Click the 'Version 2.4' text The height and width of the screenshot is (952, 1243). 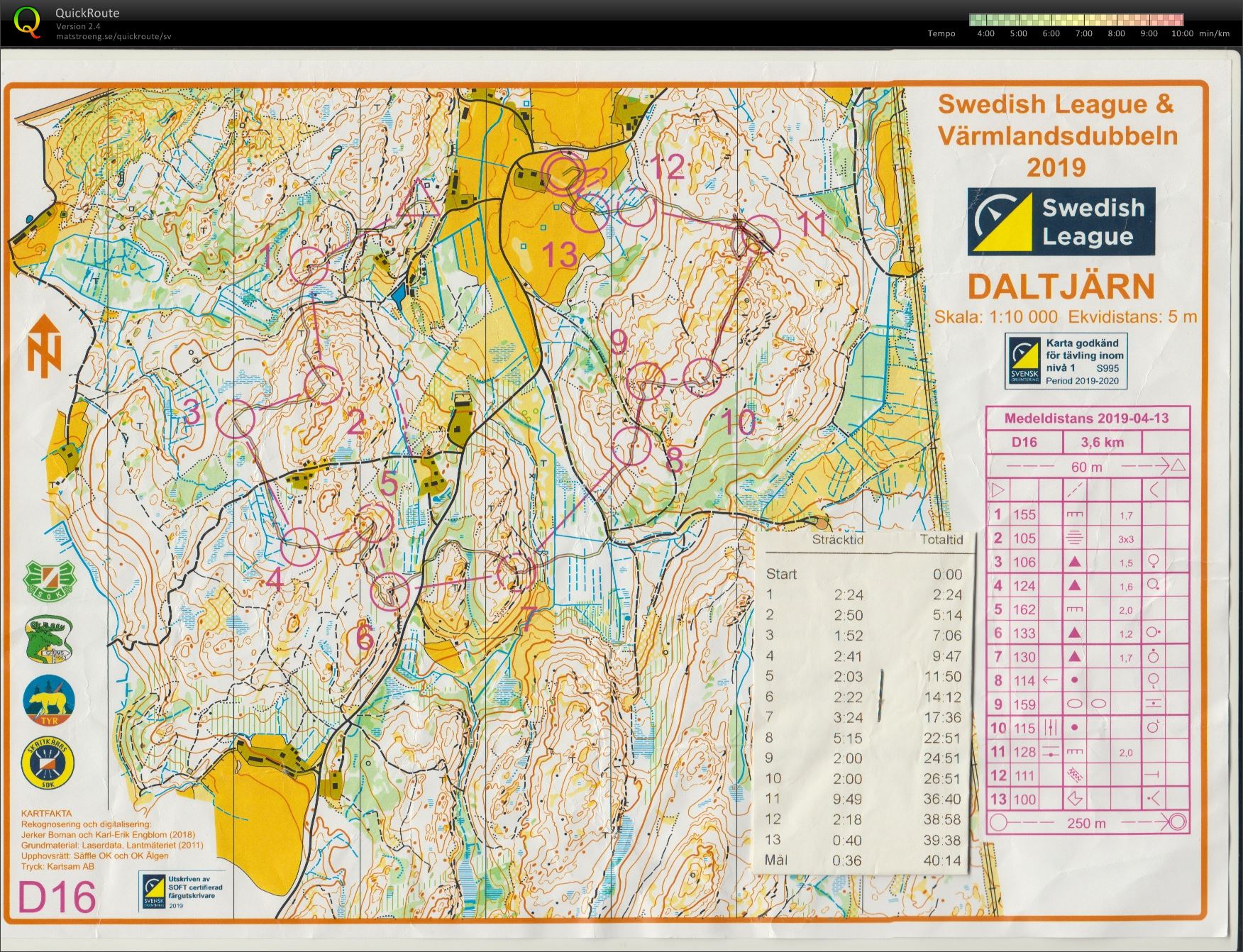tap(78, 26)
